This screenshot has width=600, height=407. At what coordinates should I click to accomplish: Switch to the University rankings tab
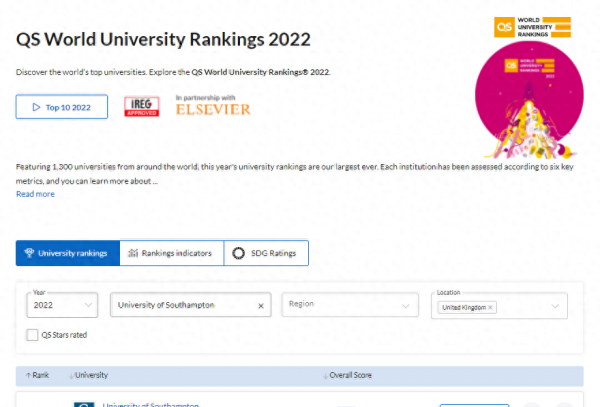click(x=68, y=253)
